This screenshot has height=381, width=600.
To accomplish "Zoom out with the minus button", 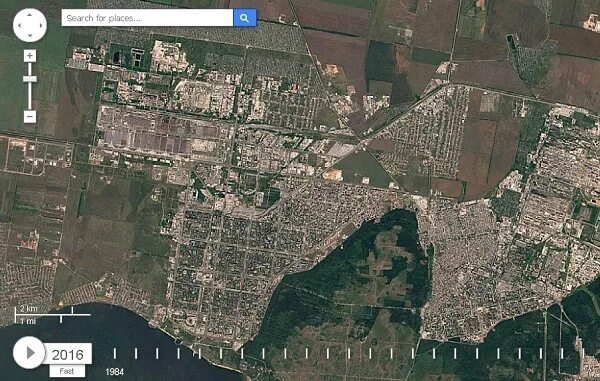I will [30, 116].
